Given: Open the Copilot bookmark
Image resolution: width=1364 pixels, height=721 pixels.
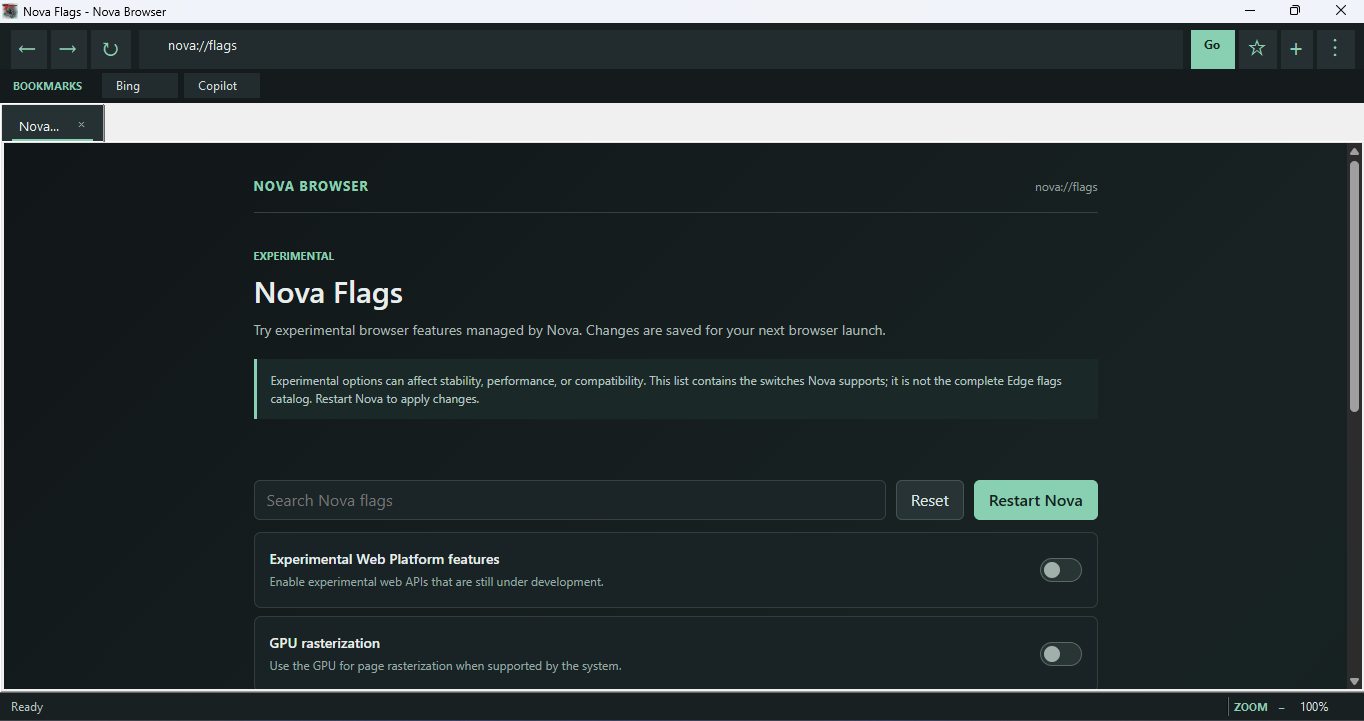Looking at the screenshot, I should pos(221,86).
